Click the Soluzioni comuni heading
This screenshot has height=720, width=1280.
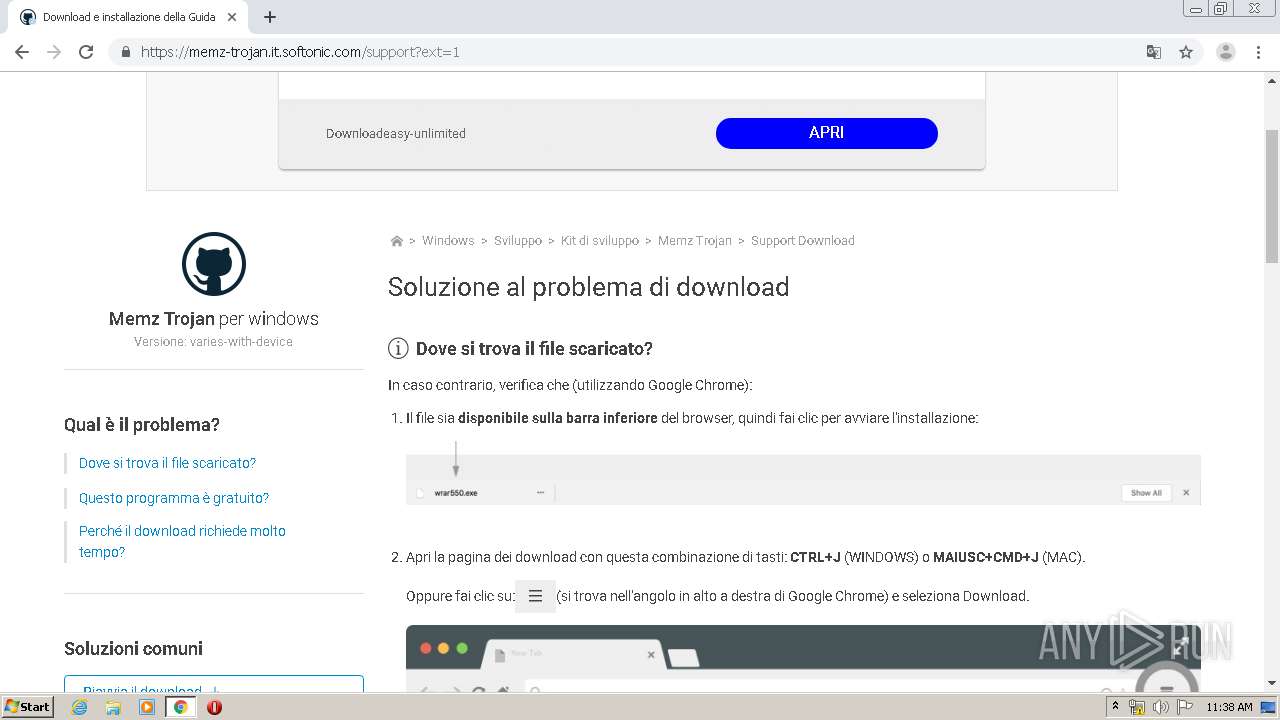coord(133,649)
